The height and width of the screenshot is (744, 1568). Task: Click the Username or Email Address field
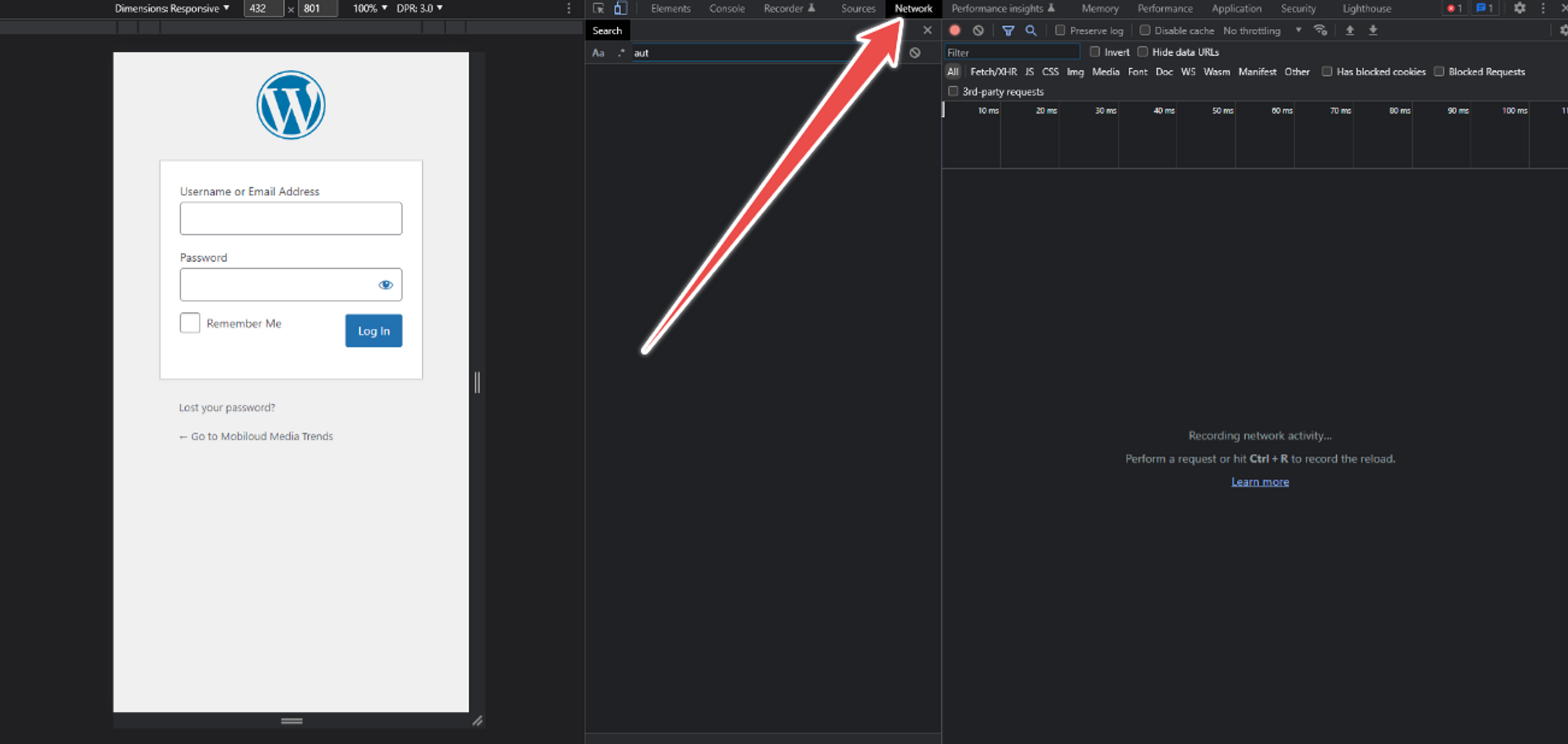[291, 219]
